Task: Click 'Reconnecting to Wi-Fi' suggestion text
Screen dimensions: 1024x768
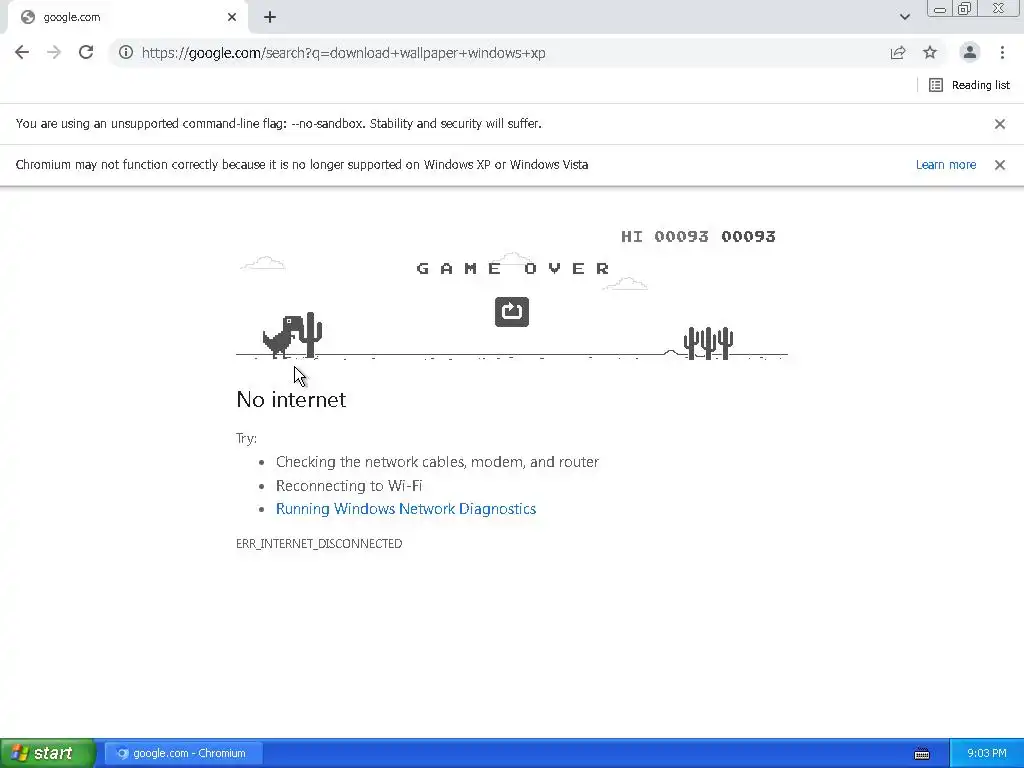Action: coord(349,486)
